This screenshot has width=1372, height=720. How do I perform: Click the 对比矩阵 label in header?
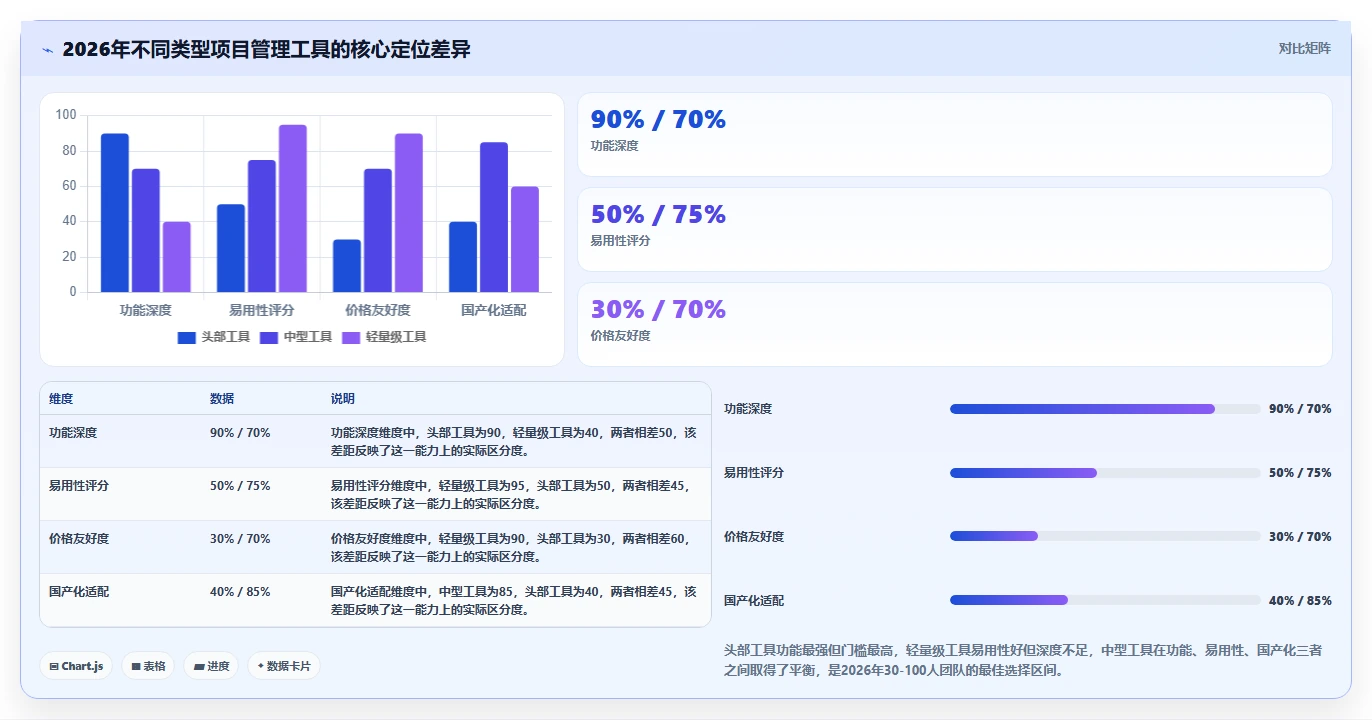(x=1305, y=48)
